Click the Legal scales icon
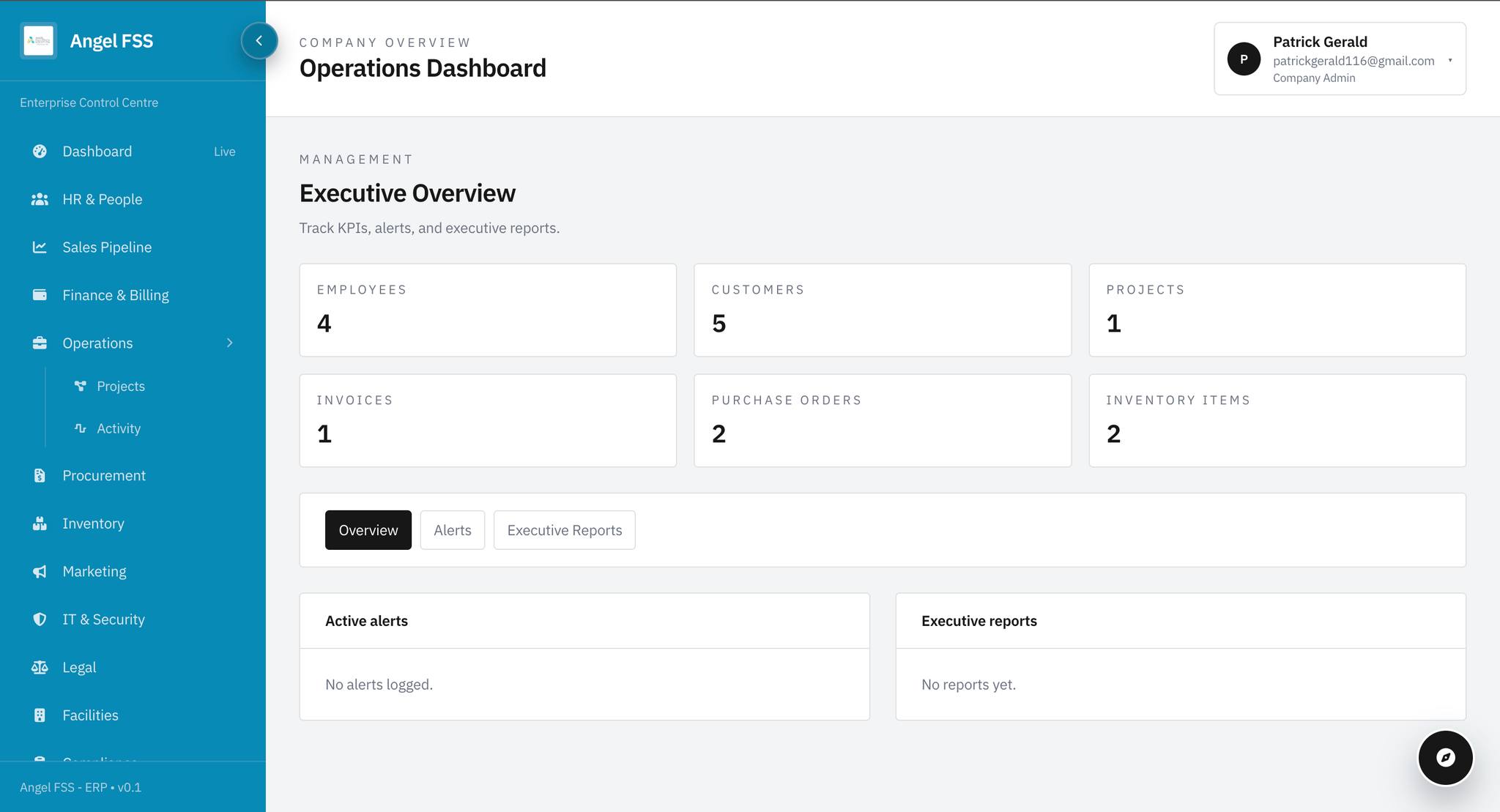 coord(40,668)
